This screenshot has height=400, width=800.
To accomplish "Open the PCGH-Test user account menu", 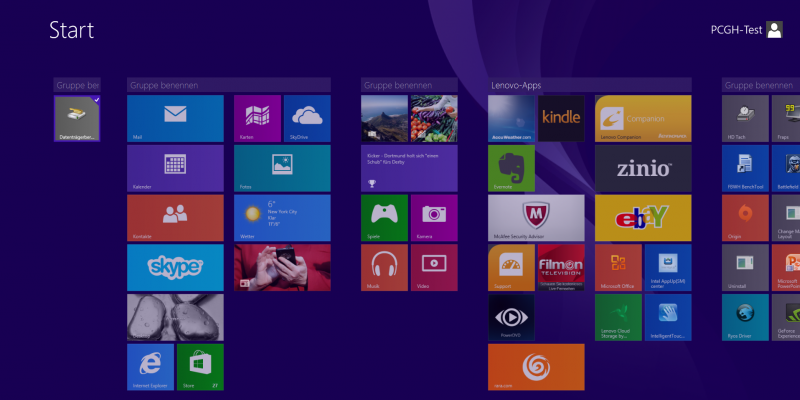I will pos(747,30).
